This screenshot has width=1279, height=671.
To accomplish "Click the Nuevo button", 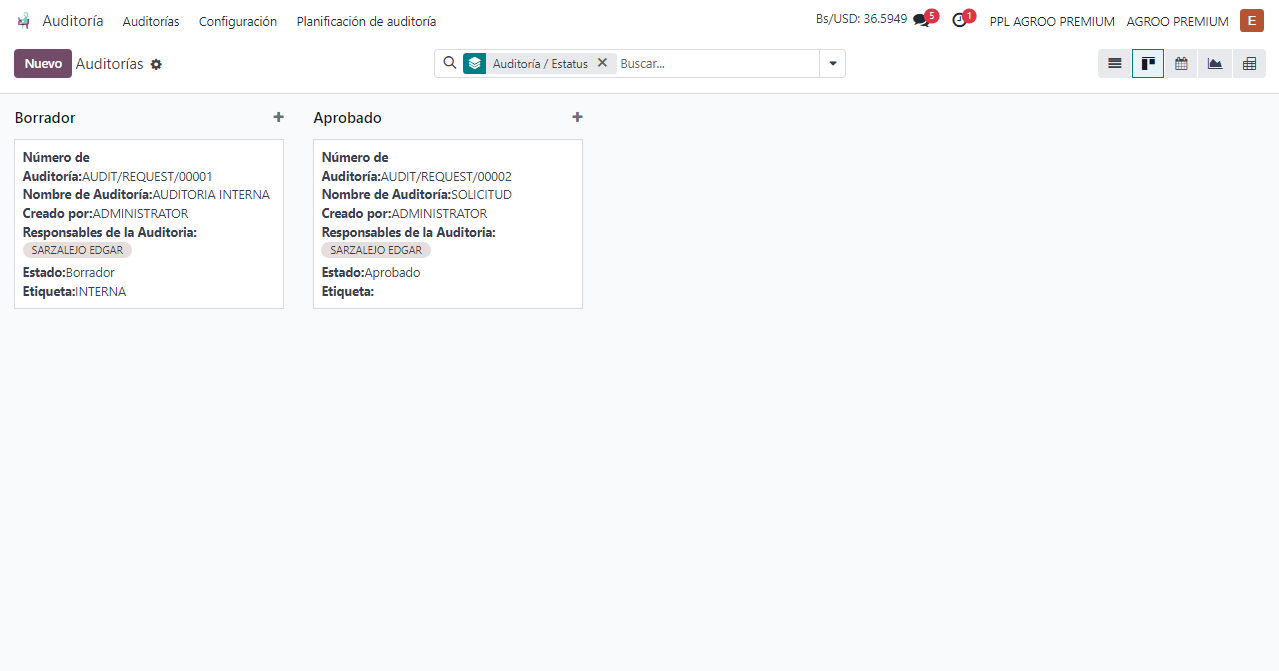I will [43, 64].
